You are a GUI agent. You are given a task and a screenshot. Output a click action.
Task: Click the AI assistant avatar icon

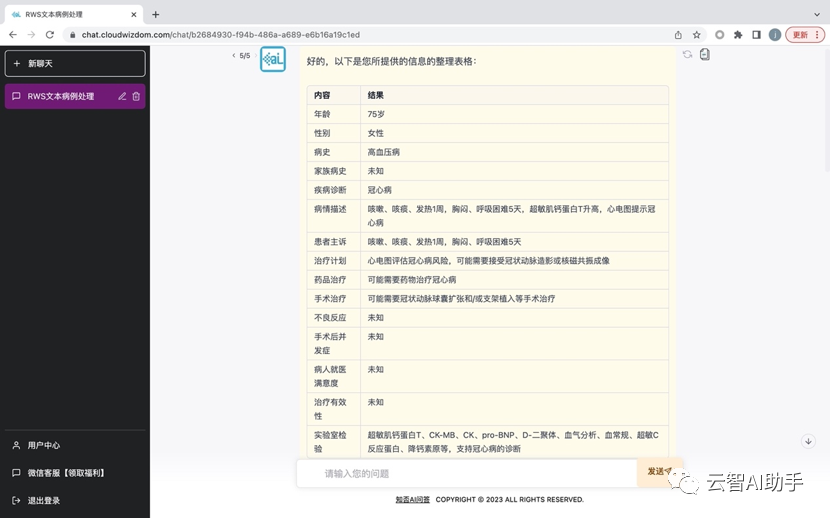(273, 59)
